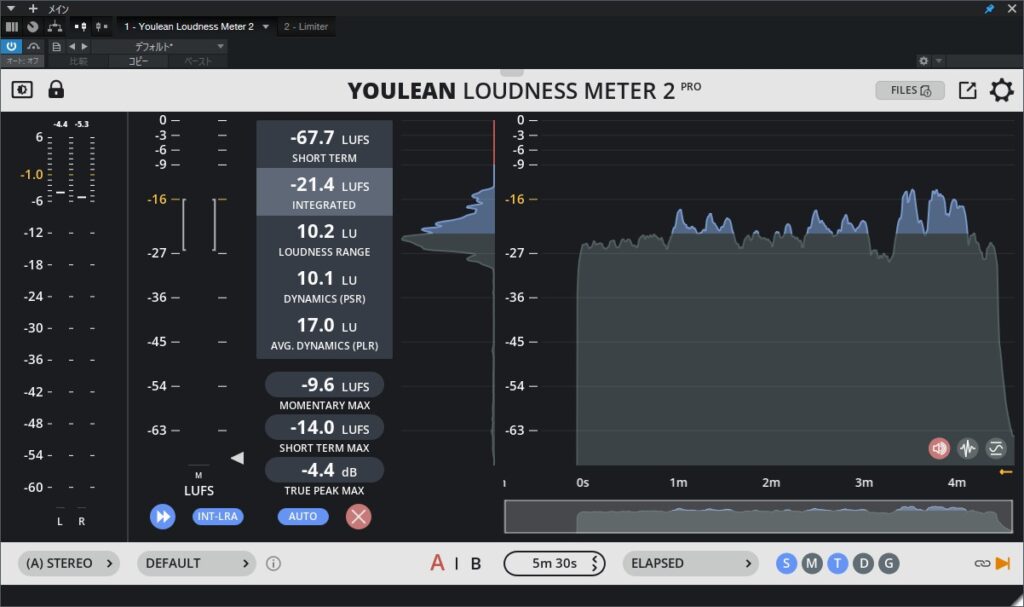
Task: Click the ペースト paste button
Action: coord(198,61)
